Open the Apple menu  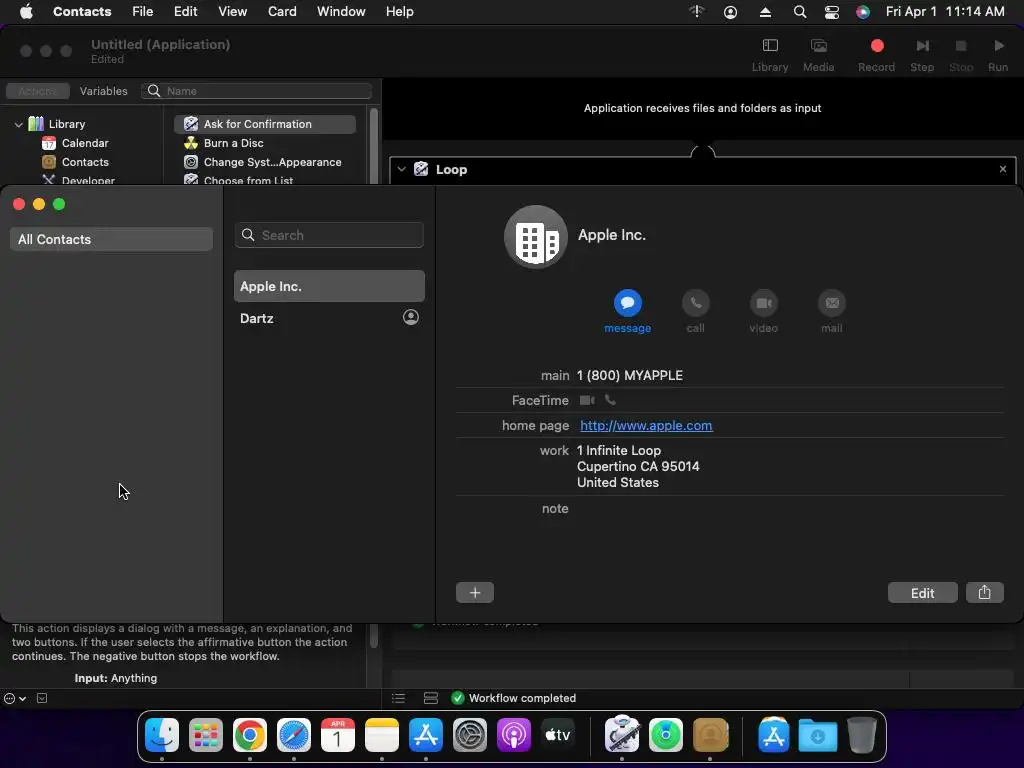(x=26, y=12)
